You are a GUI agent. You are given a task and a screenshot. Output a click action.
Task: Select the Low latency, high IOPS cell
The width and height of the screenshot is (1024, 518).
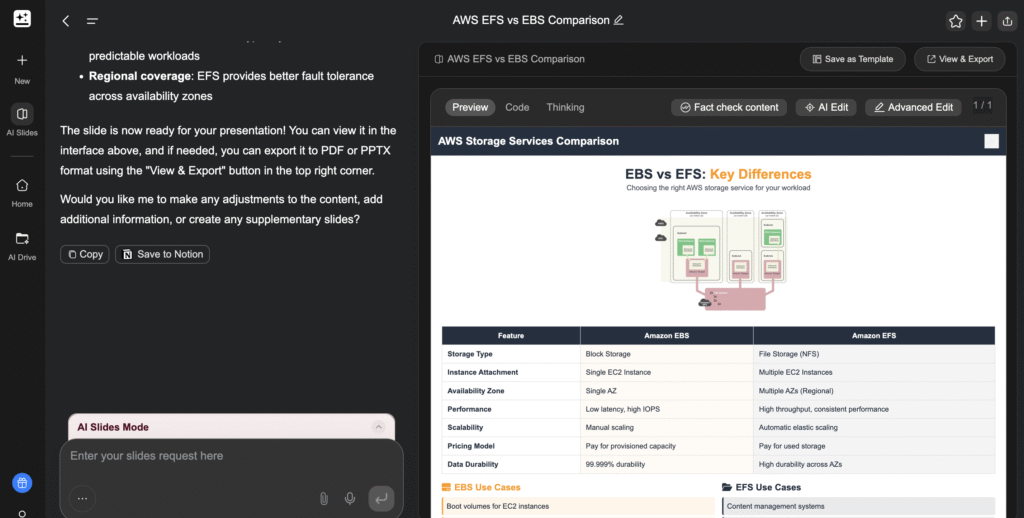coord(667,409)
